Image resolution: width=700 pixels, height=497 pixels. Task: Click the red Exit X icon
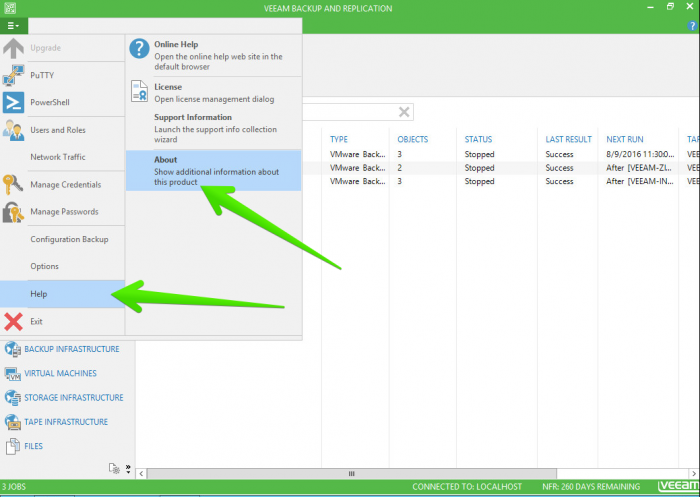(13, 322)
